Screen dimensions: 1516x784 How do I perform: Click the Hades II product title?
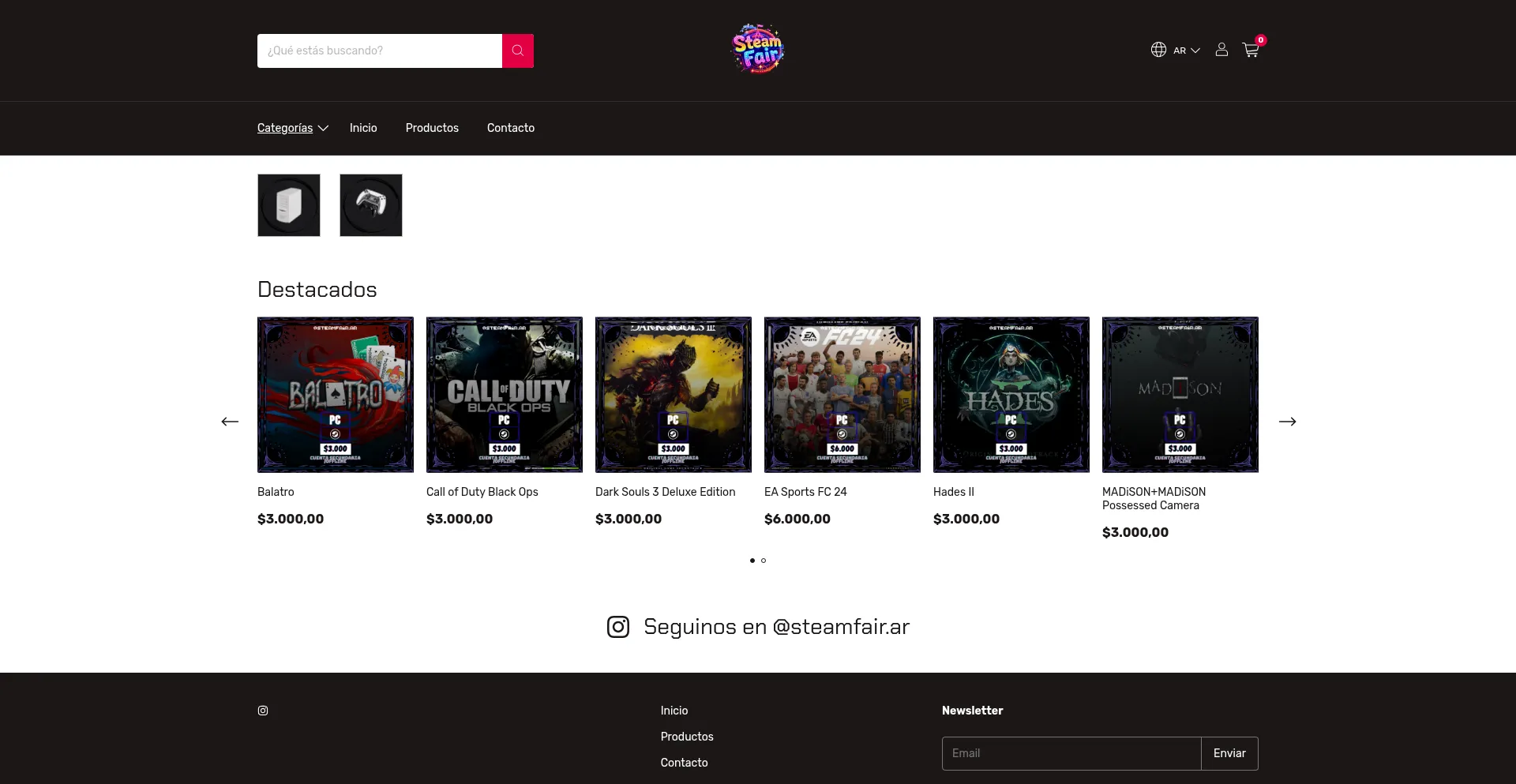click(x=954, y=492)
